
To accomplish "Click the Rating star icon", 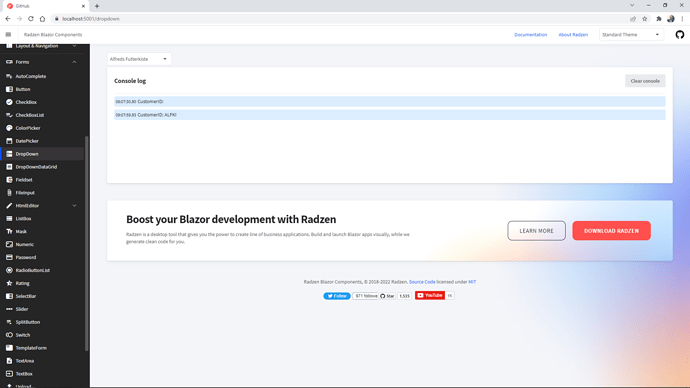I will [x=9, y=283].
